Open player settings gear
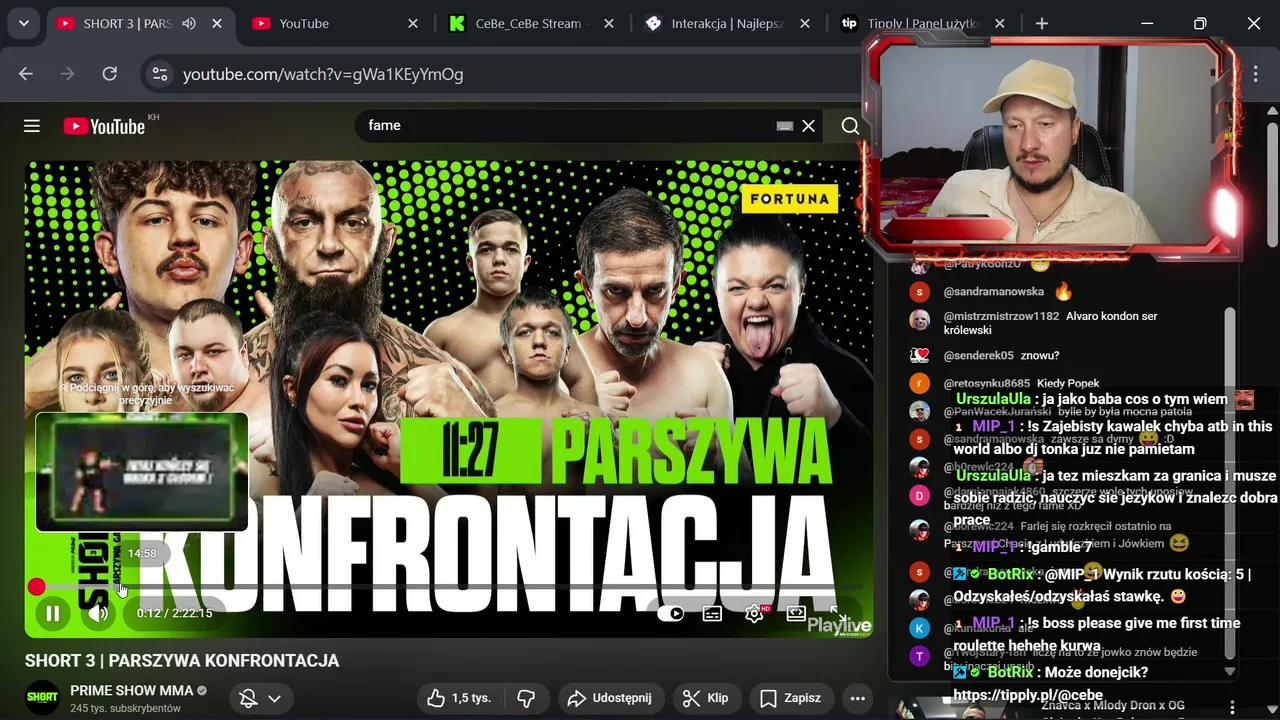The width and height of the screenshot is (1280, 720). (754, 614)
